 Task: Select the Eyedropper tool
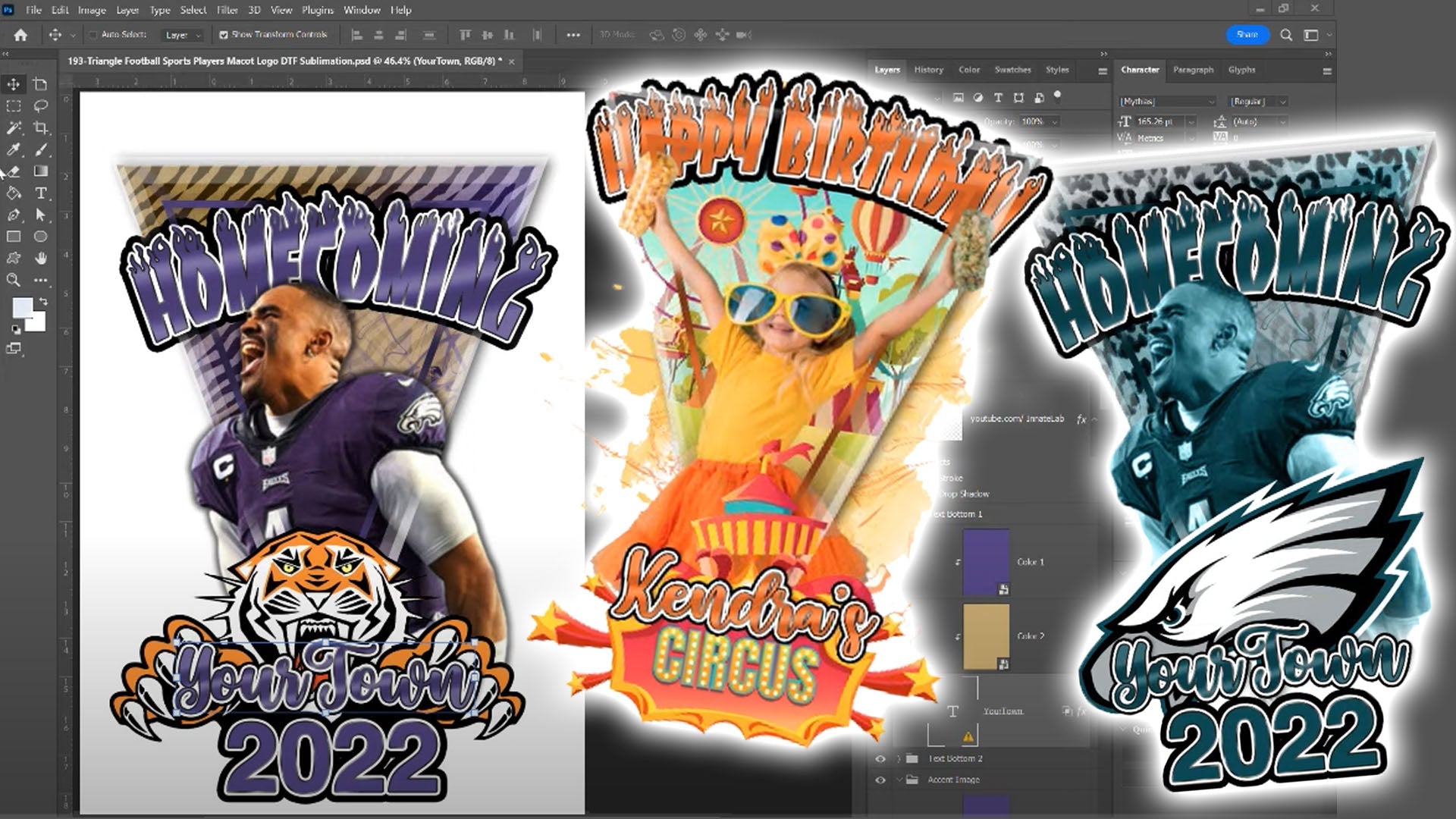14,149
